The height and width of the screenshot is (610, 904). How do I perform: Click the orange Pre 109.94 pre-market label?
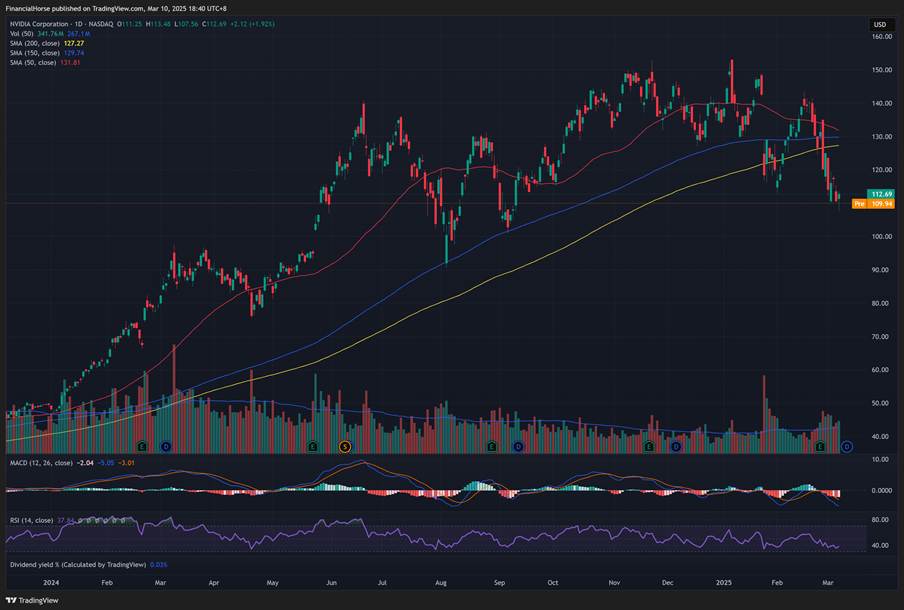tap(873, 204)
